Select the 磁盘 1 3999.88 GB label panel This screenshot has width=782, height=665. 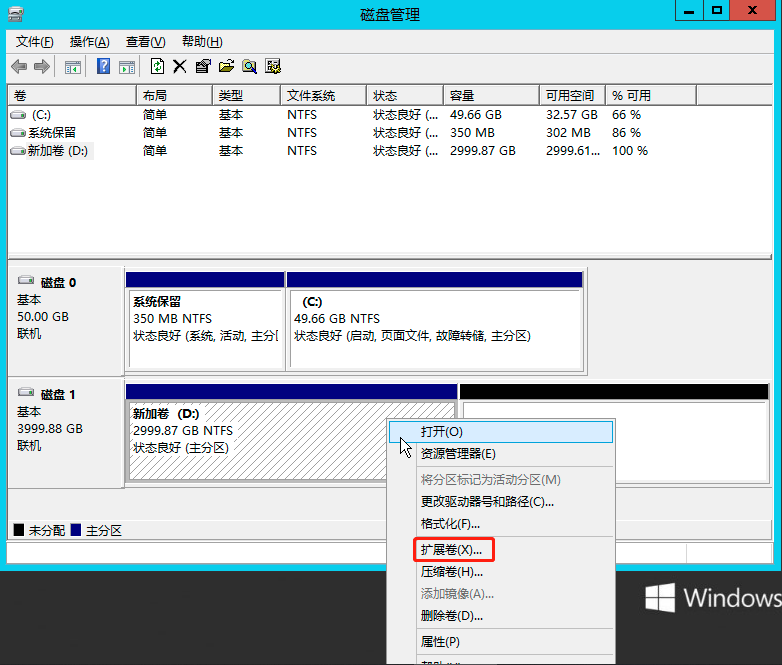[x=65, y=433]
